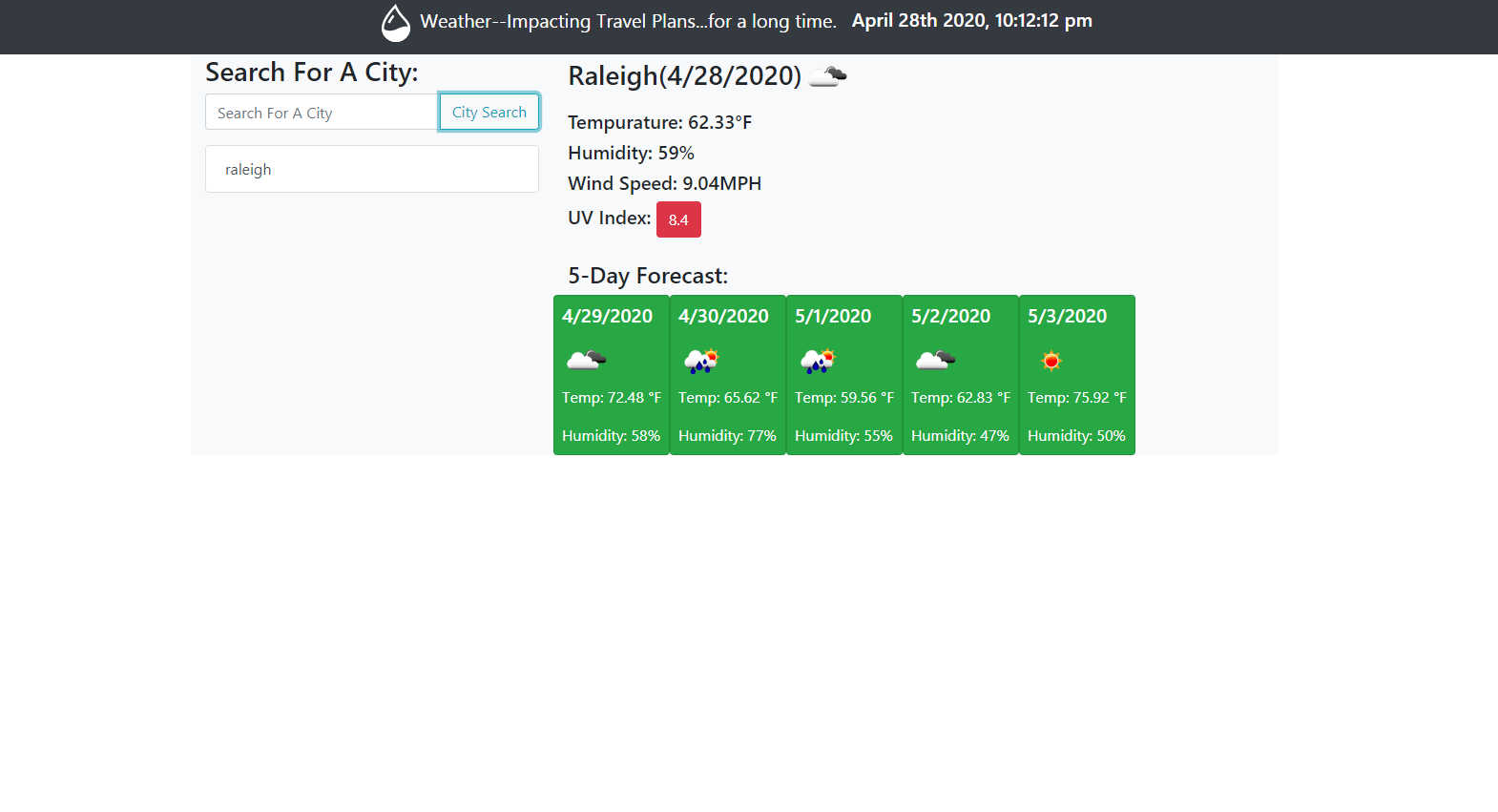Click the Raleigh(4/28/2020) city heading
Image resolution: width=1498 pixels, height=812 pixels.
click(x=684, y=76)
